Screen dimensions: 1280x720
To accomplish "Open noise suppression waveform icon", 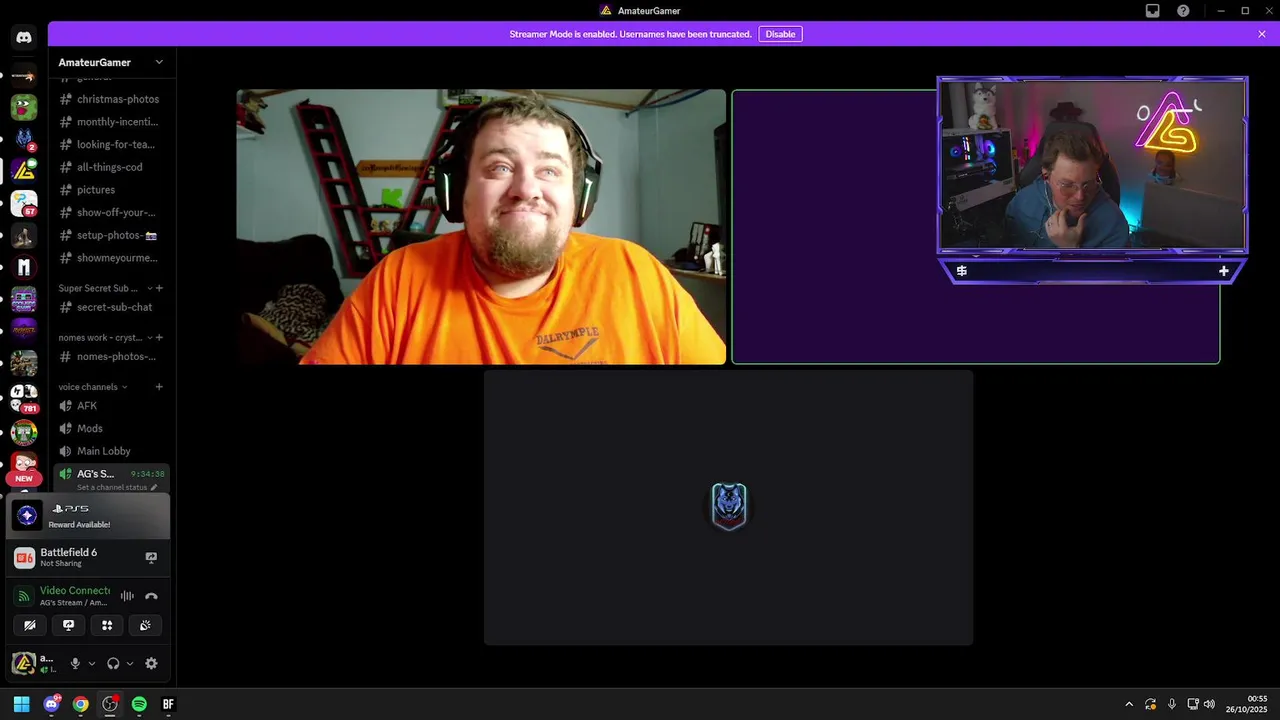I will (127, 596).
